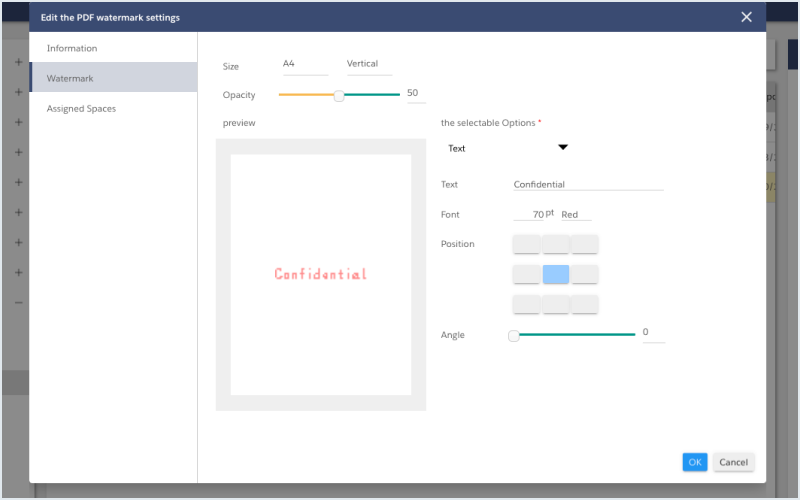Expand the selectable Options Text dropdown
The image size is (800, 500).
[507, 148]
